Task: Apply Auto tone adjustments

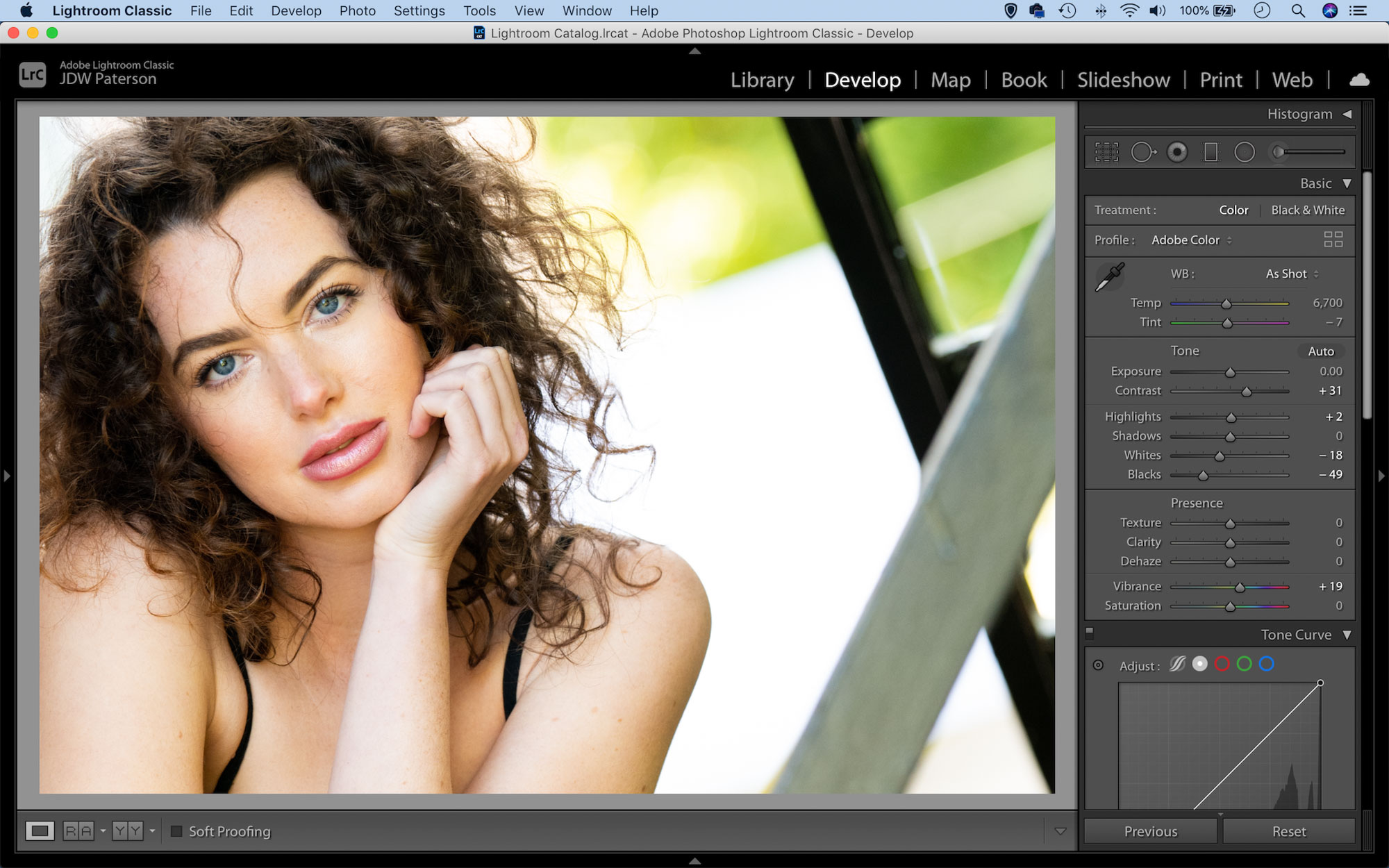Action: coord(1320,351)
